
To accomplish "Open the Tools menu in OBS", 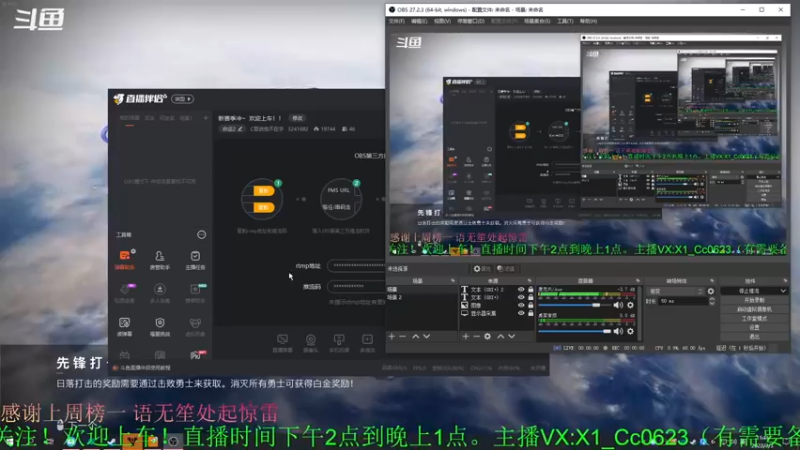I will pos(565,21).
